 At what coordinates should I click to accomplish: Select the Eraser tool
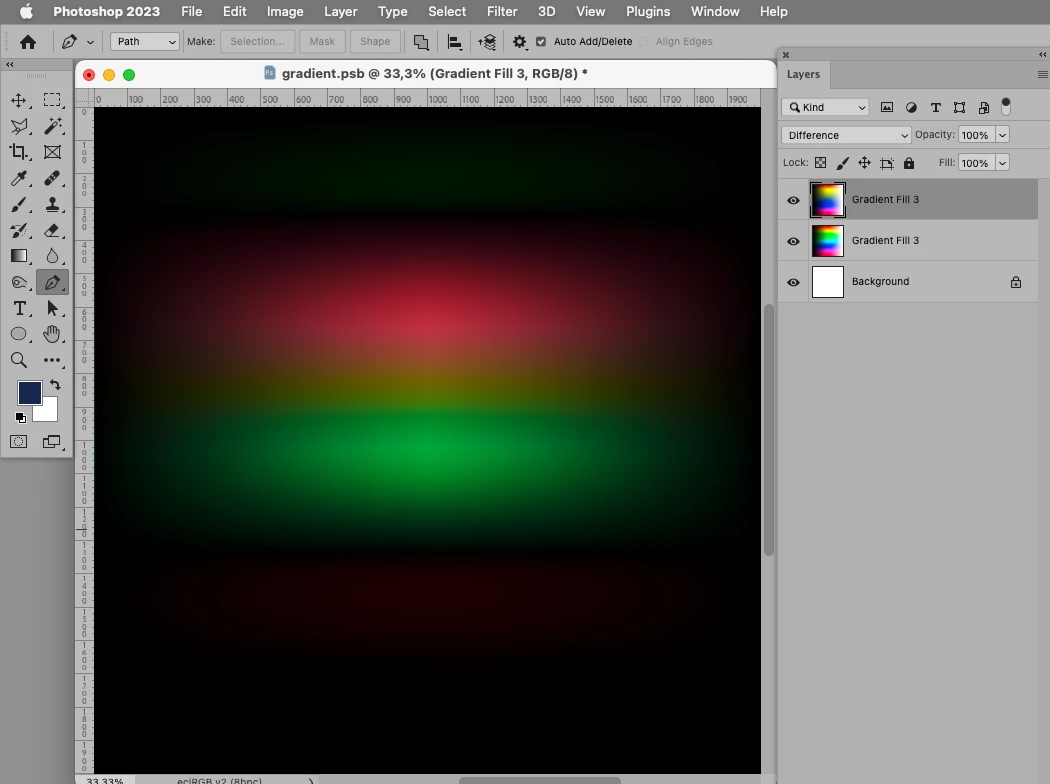(52, 230)
